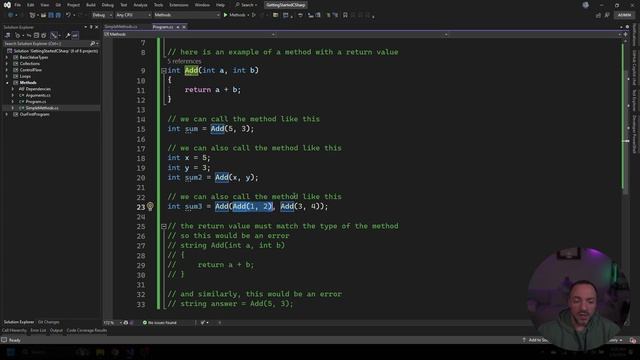The image size is (640, 360).
Task: Collapse the Methods project
Action: point(7,83)
